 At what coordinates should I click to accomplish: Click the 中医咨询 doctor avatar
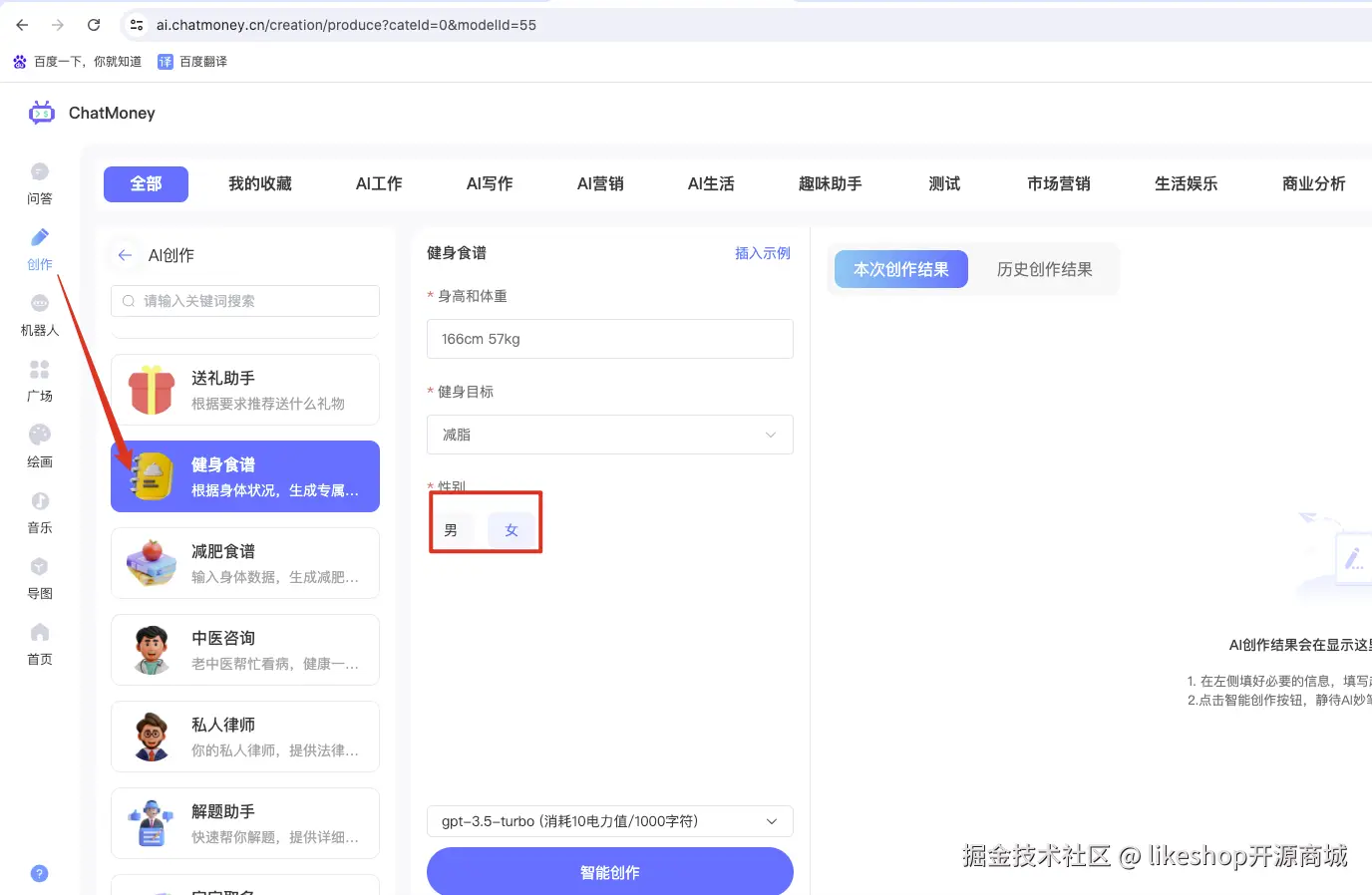point(152,650)
